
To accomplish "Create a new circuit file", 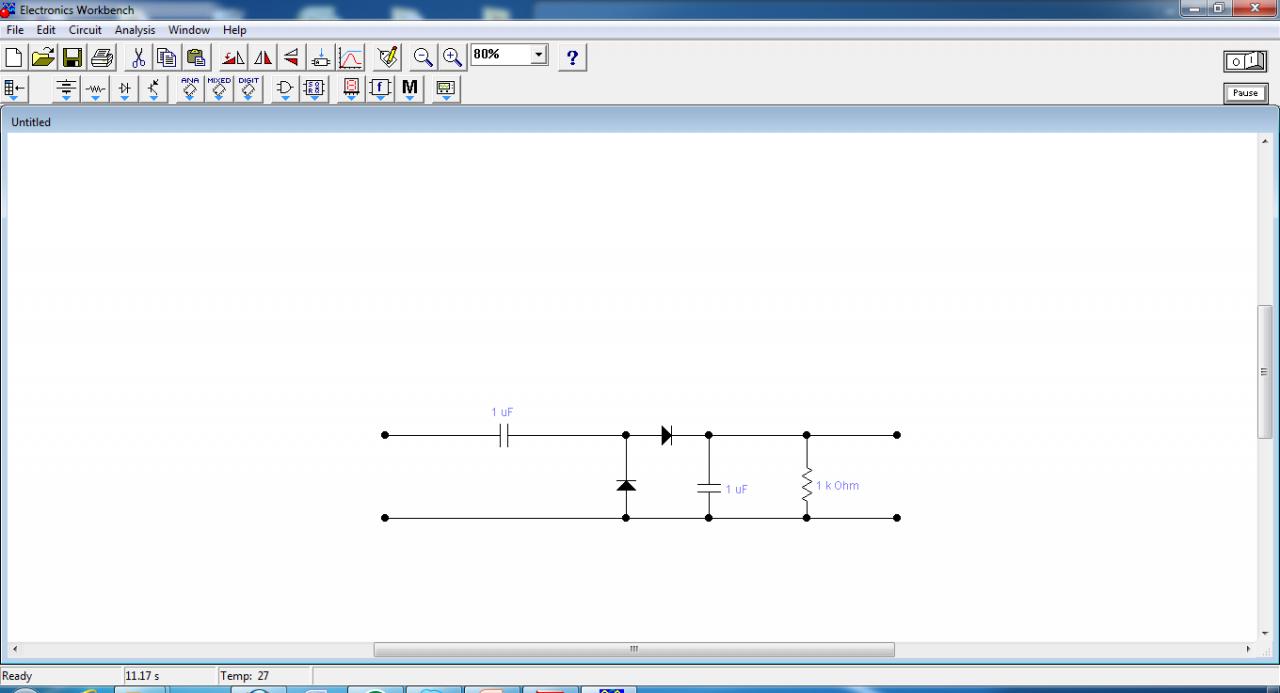I will (x=14, y=58).
